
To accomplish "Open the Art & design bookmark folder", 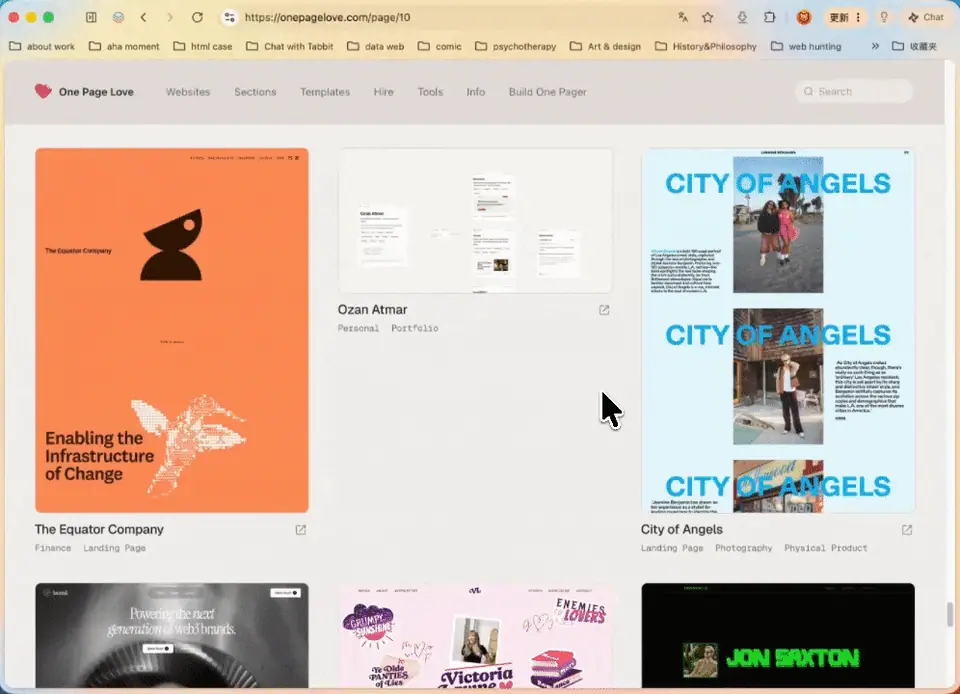I will click(606, 46).
